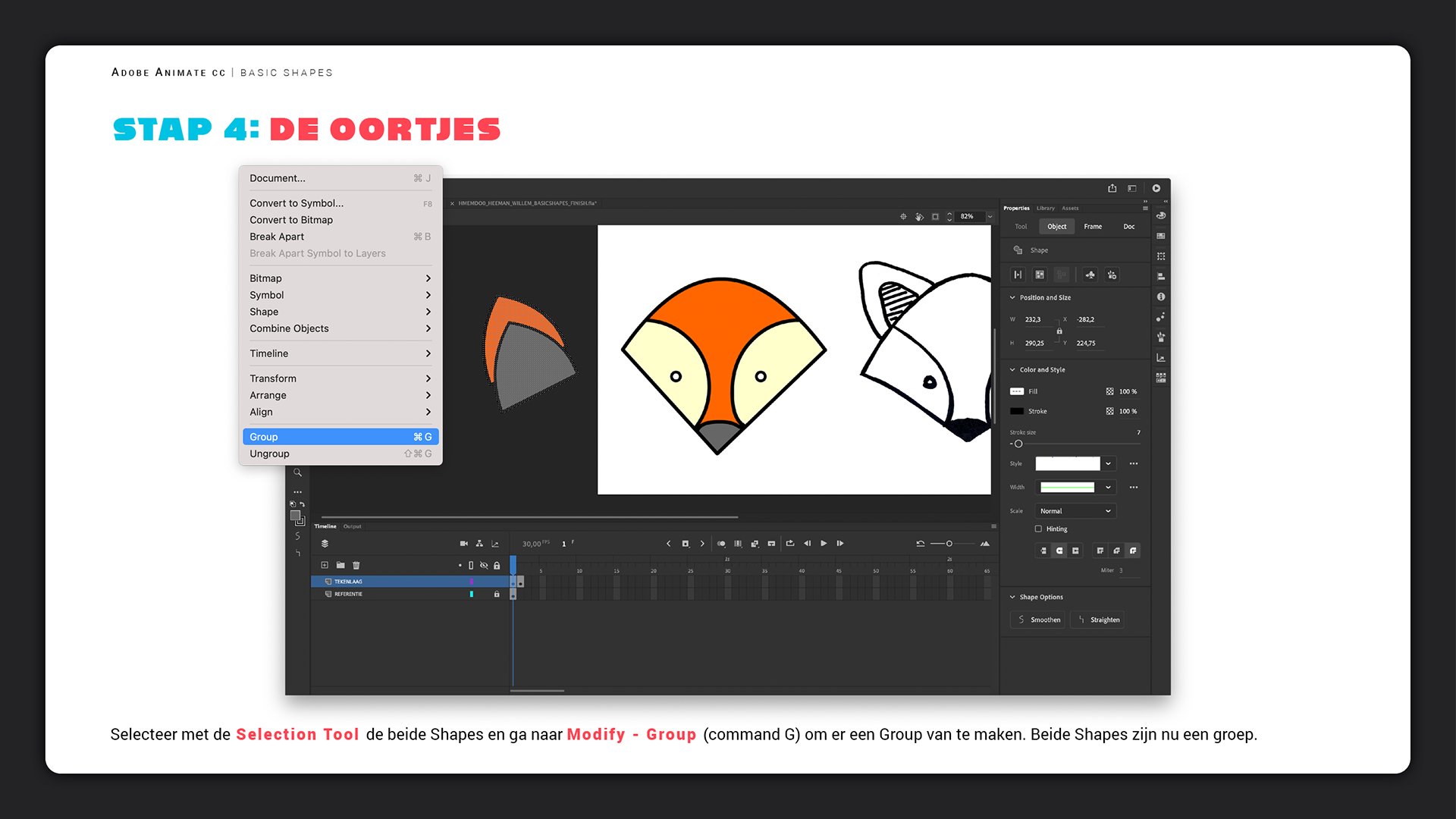Click the Straighten button
Viewport: 1456px width, 819px height.
[x=1097, y=620]
